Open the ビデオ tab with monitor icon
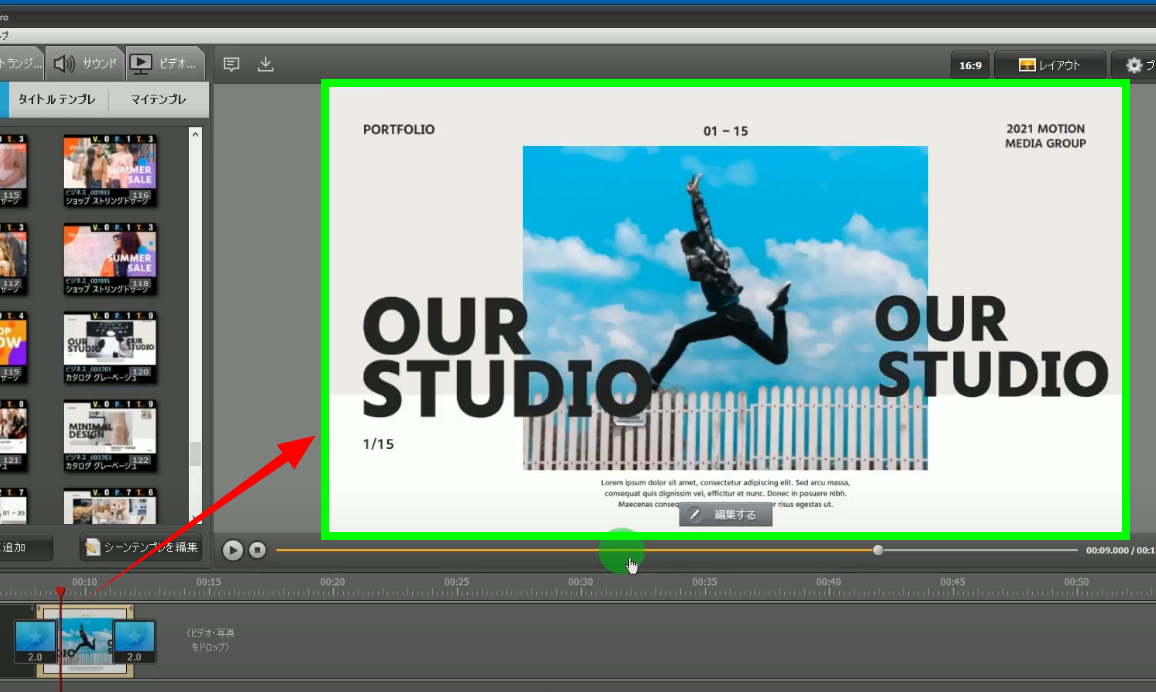The height and width of the screenshot is (692, 1156). 165,64
